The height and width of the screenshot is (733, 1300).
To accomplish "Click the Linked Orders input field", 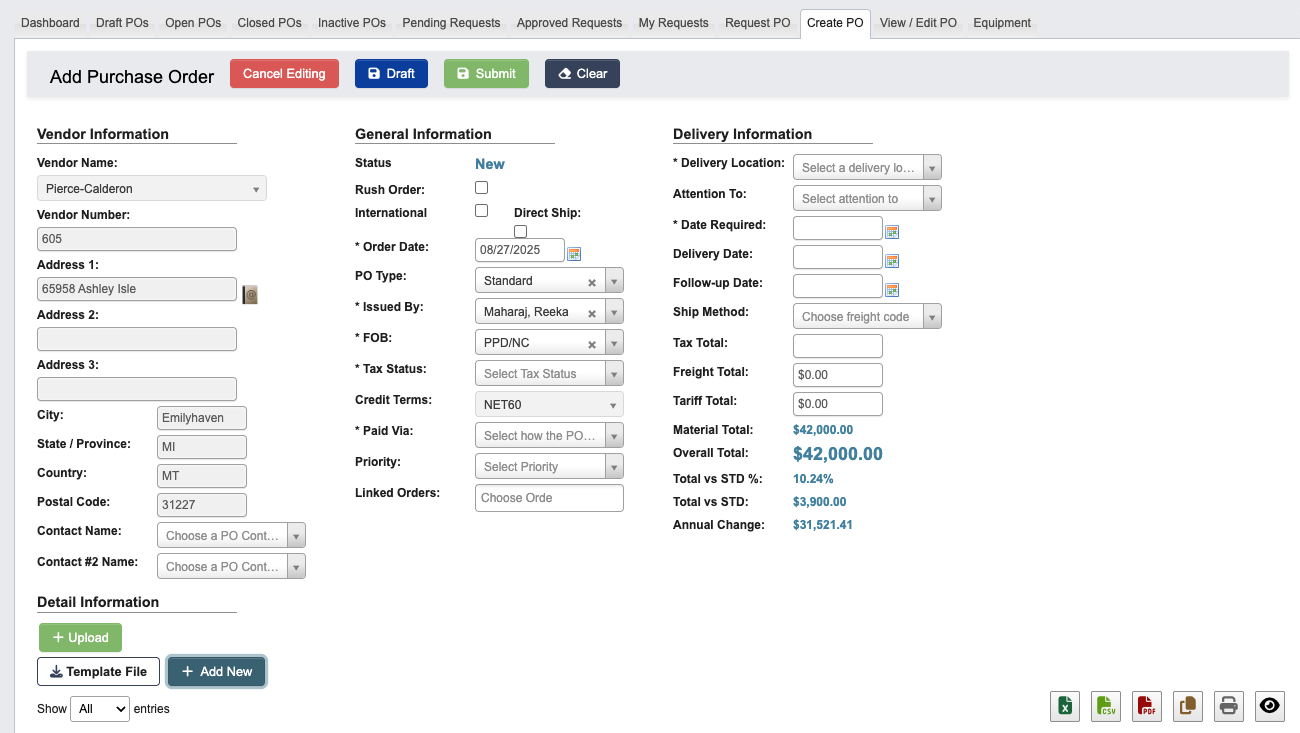I will 549,498.
